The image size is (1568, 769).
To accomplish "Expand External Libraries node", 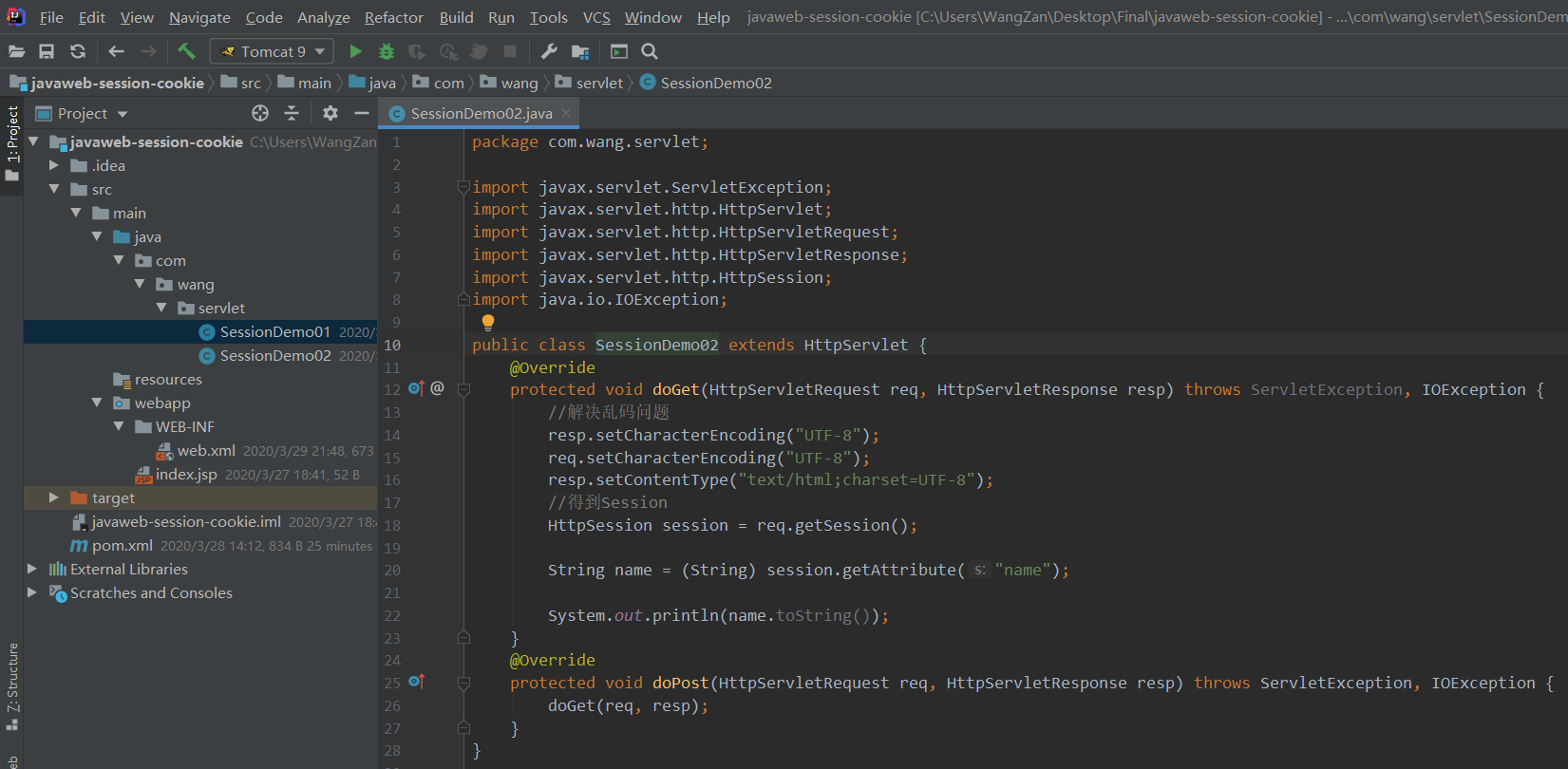I will tap(32, 569).
